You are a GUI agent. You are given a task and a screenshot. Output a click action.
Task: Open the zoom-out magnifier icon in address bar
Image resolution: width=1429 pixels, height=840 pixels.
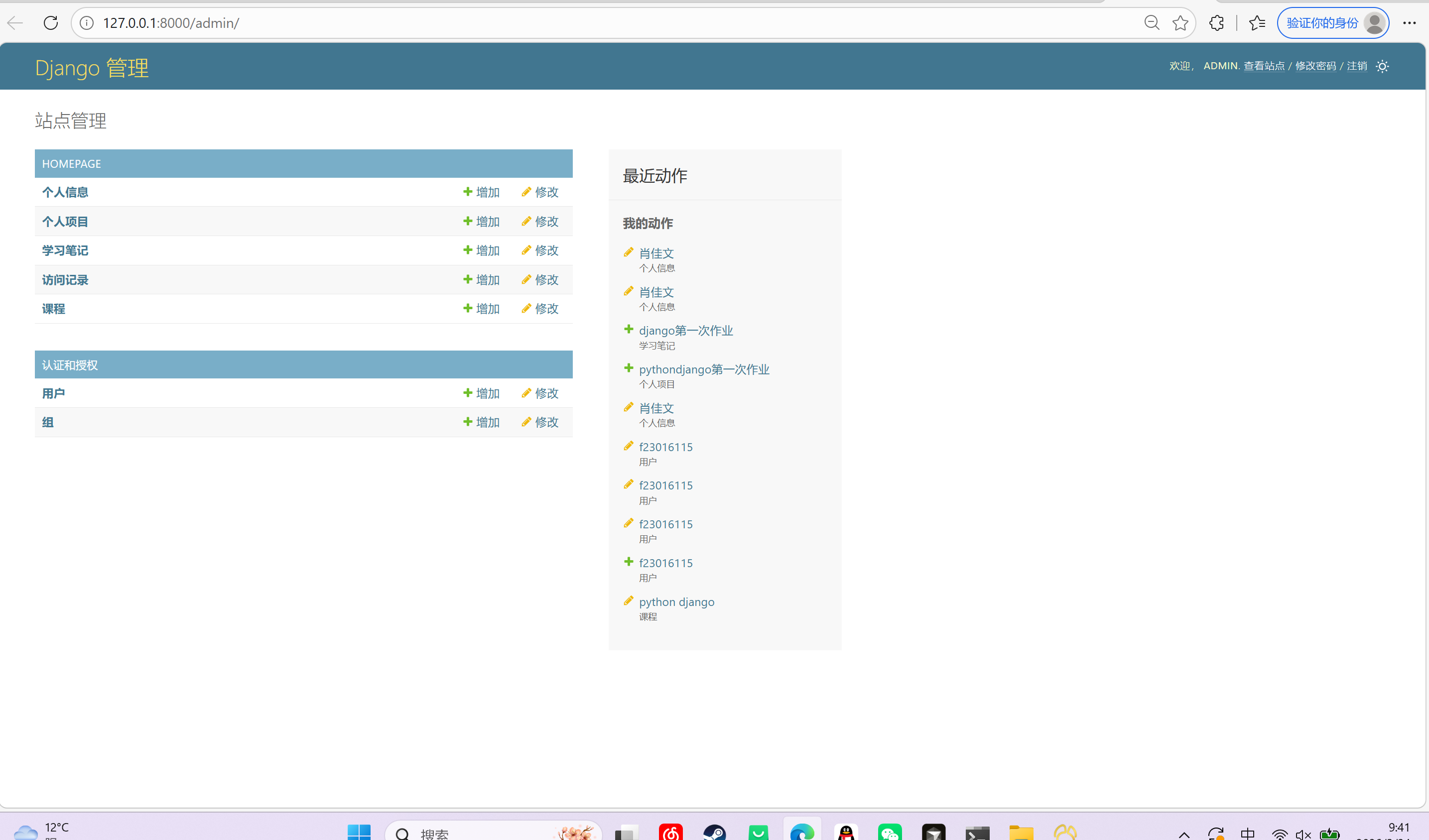[x=1152, y=23]
